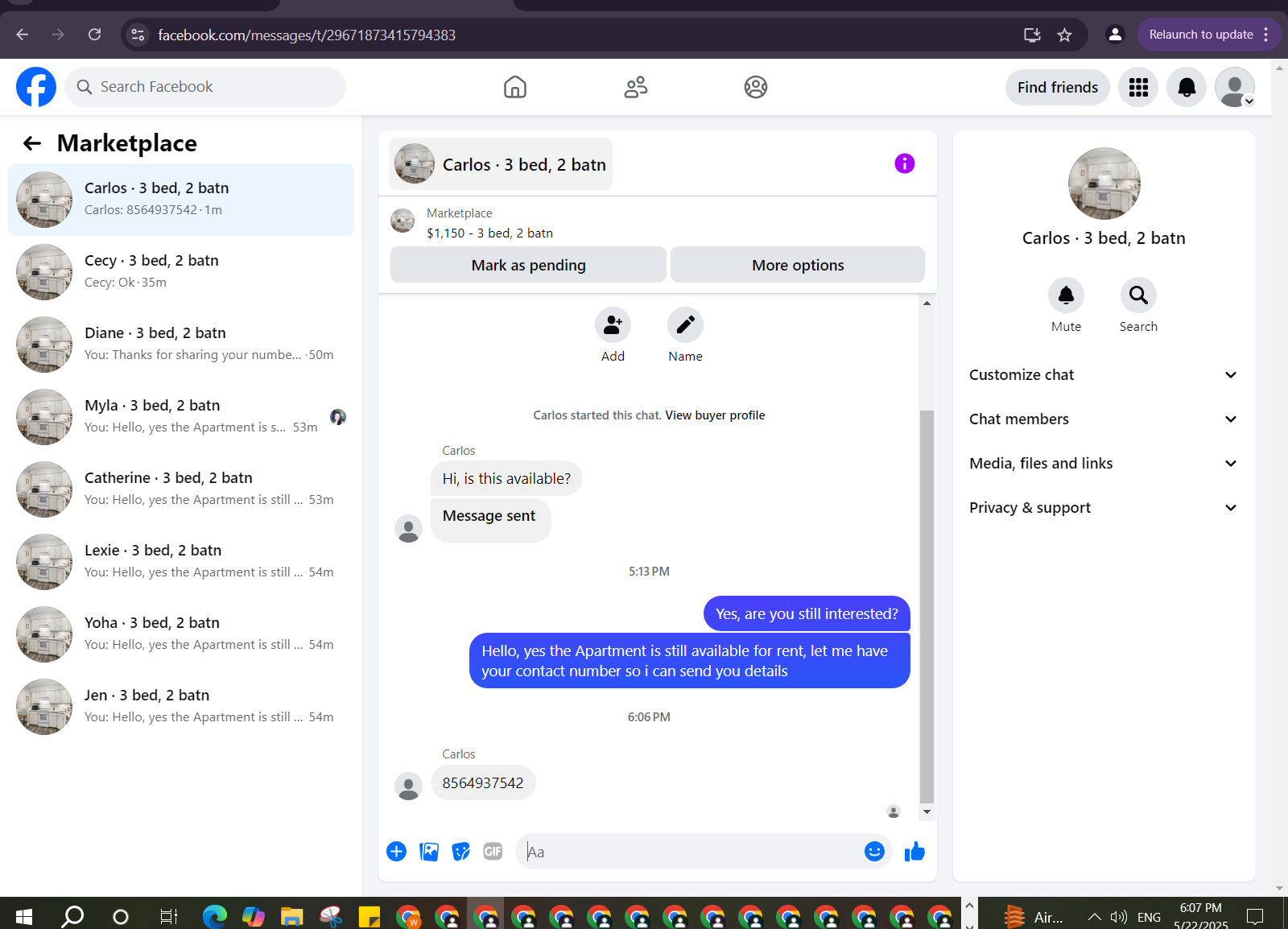Mark the listing as pending
The height and width of the screenshot is (929, 1288).
pyautogui.click(x=528, y=265)
